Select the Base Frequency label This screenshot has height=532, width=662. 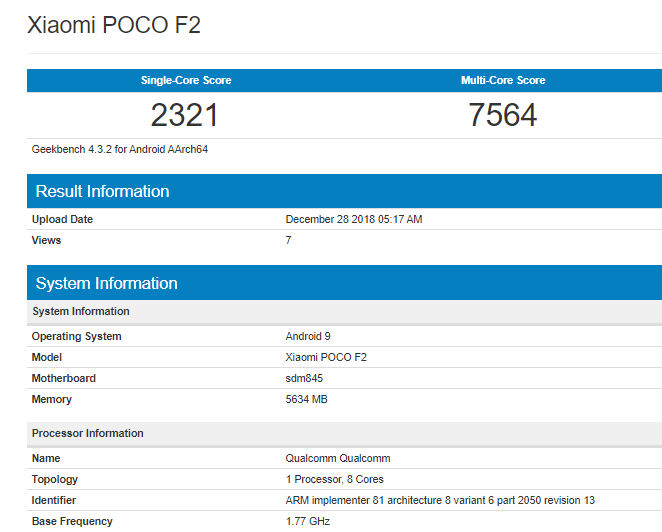click(x=72, y=521)
